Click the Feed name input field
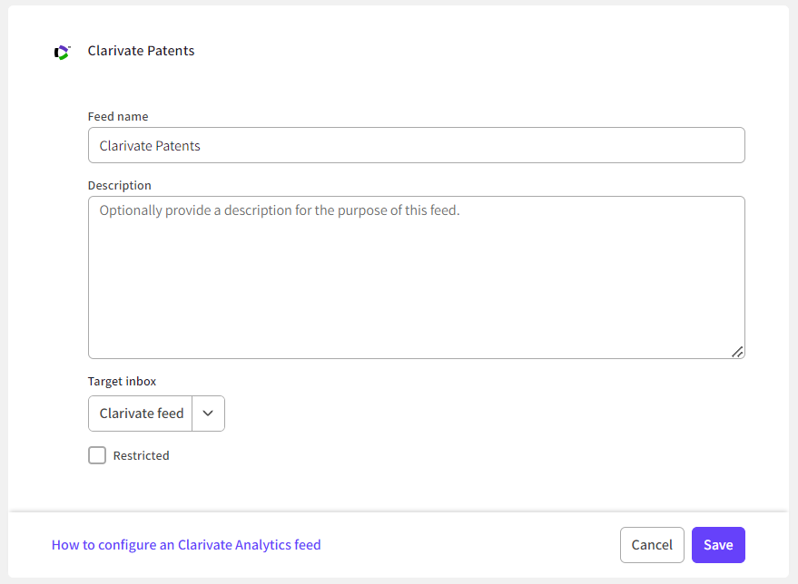The height and width of the screenshot is (584, 798). 416,145
